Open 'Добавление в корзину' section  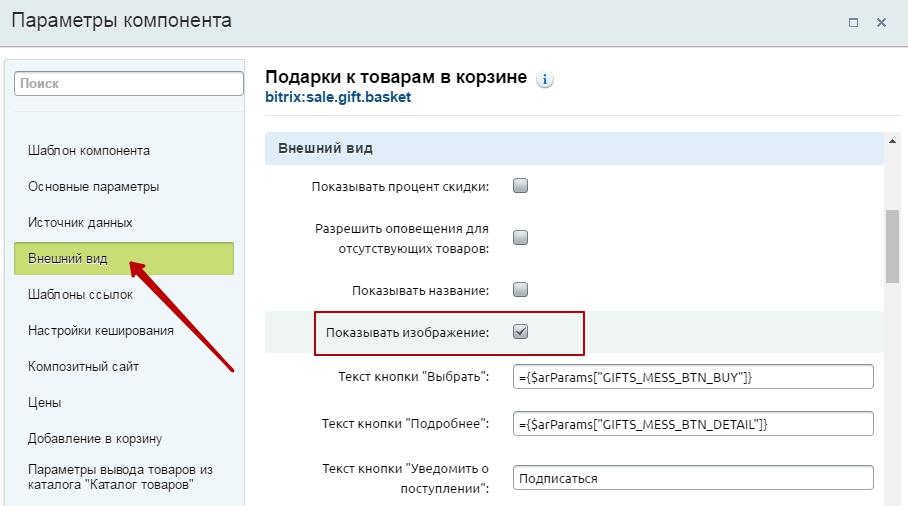point(95,439)
